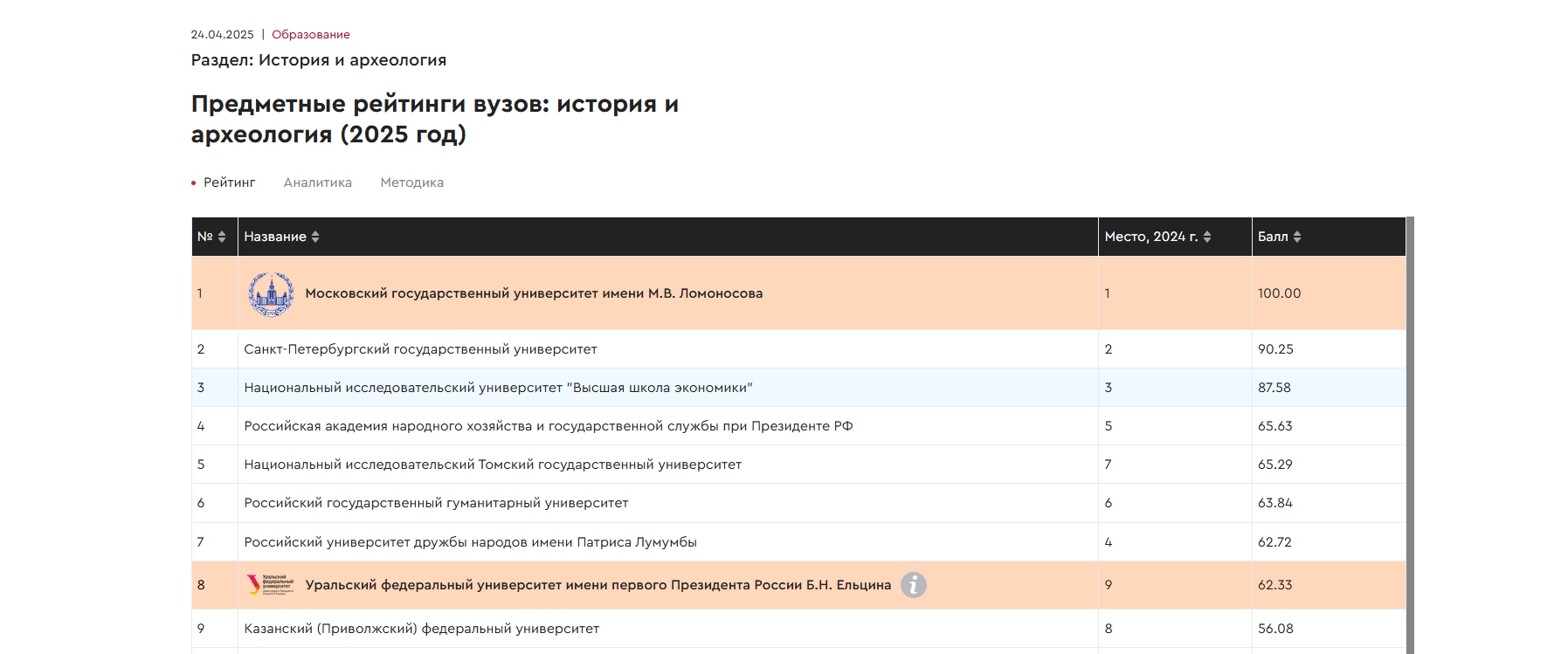This screenshot has width=1568, height=654.
Task: Sort by Название column arrows
Action: point(315,237)
